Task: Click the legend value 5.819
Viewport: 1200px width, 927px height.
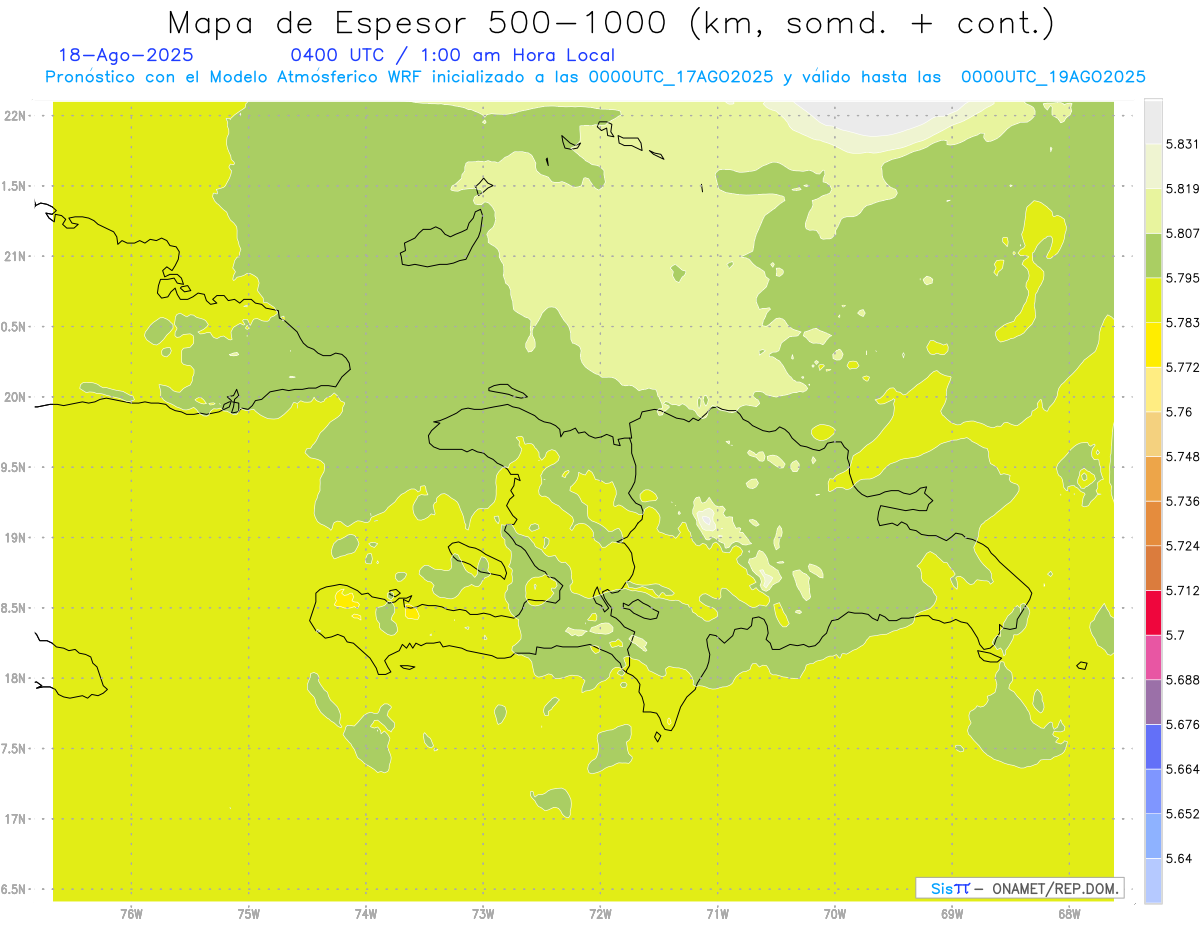Action: 1183,189
